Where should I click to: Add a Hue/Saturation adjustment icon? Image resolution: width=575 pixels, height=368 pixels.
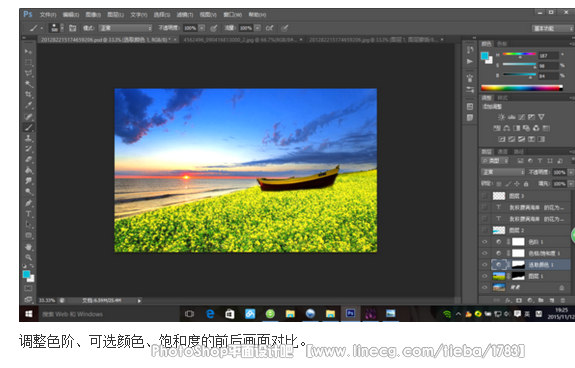497,128
